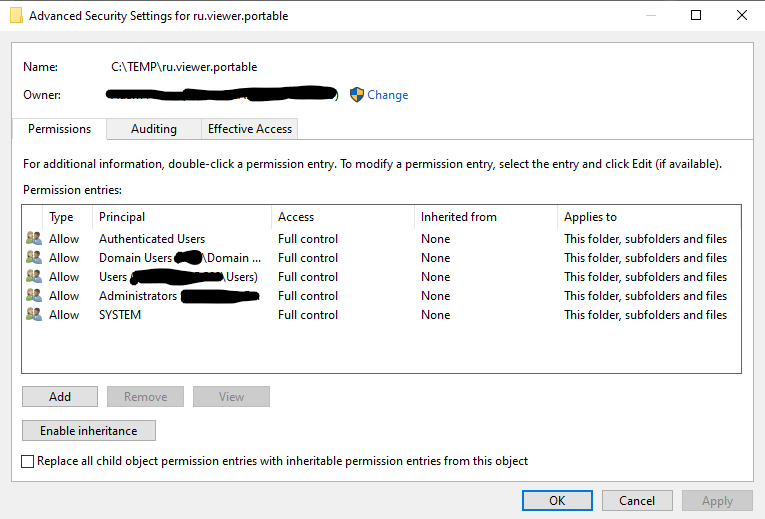Viewport: 765px width, 519px height.
Task: Click the user group icon for SYSTEM
Action: [x=34, y=315]
